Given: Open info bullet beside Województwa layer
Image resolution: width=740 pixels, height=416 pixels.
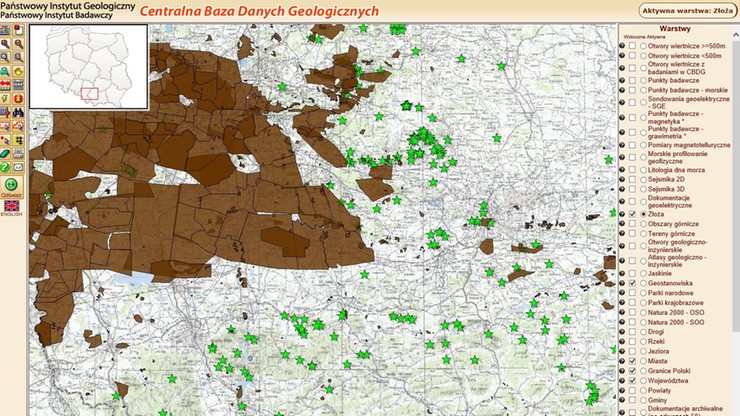Looking at the screenshot, I should click(x=622, y=381).
